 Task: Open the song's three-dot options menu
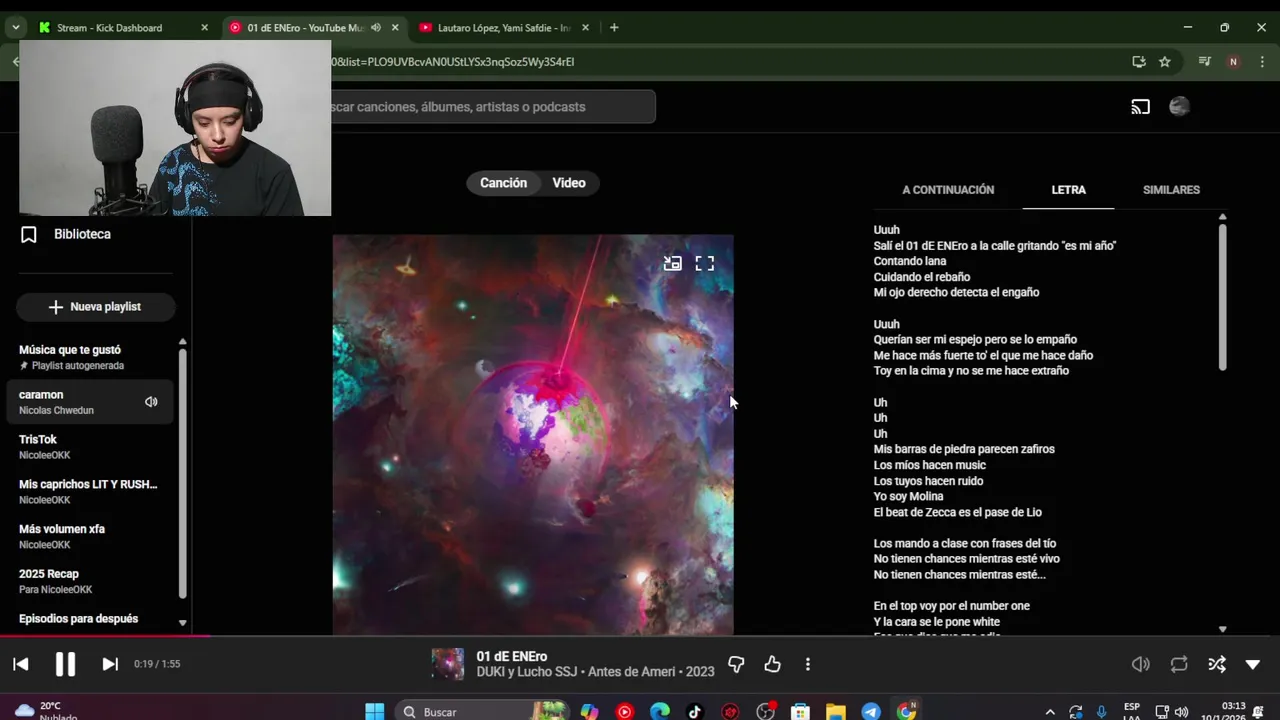coord(808,664)
